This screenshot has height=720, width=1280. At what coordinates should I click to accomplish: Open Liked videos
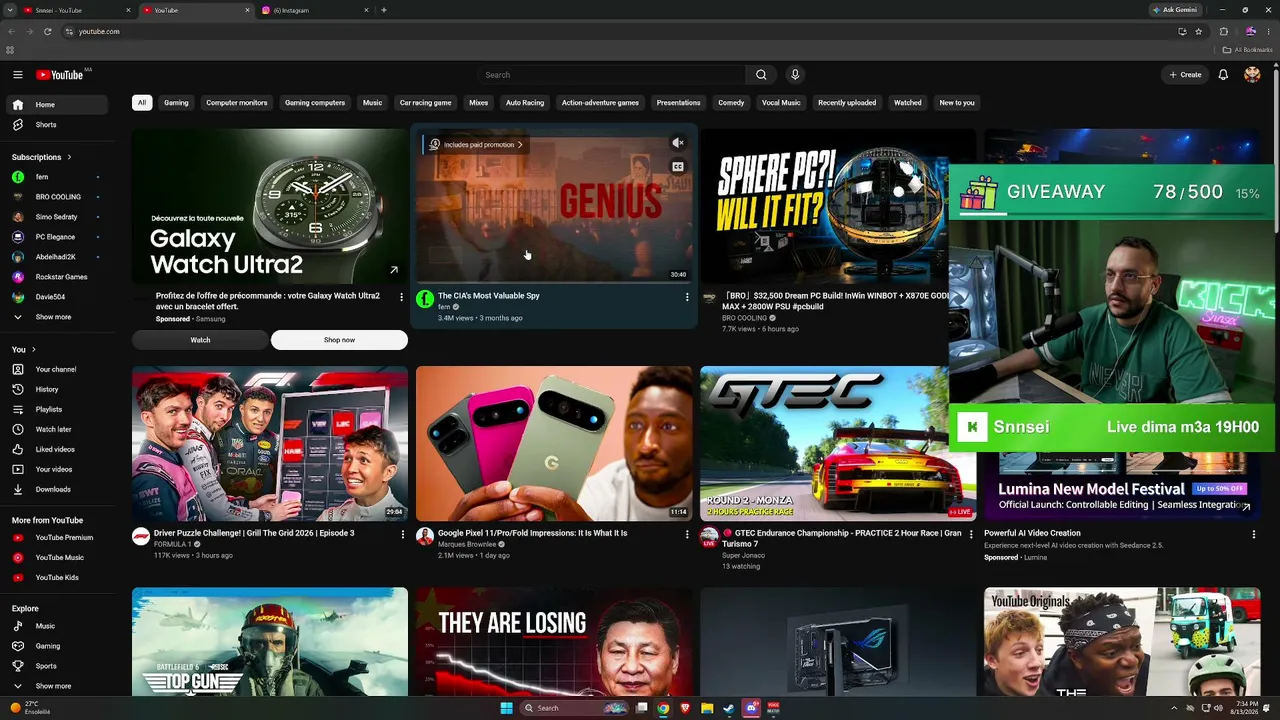[x=58, y=449]
